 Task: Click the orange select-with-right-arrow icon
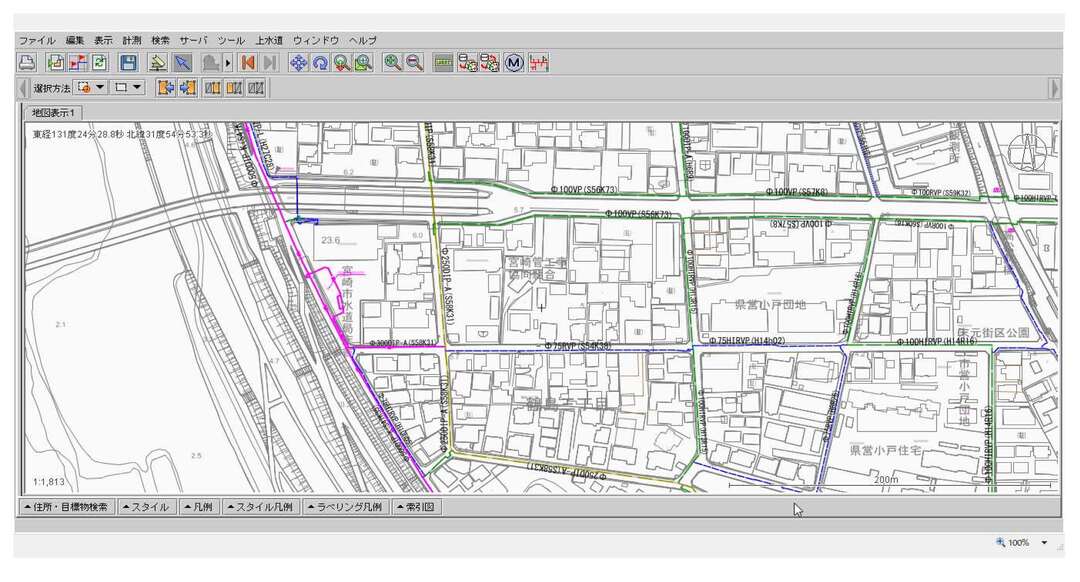coord(187,87)
